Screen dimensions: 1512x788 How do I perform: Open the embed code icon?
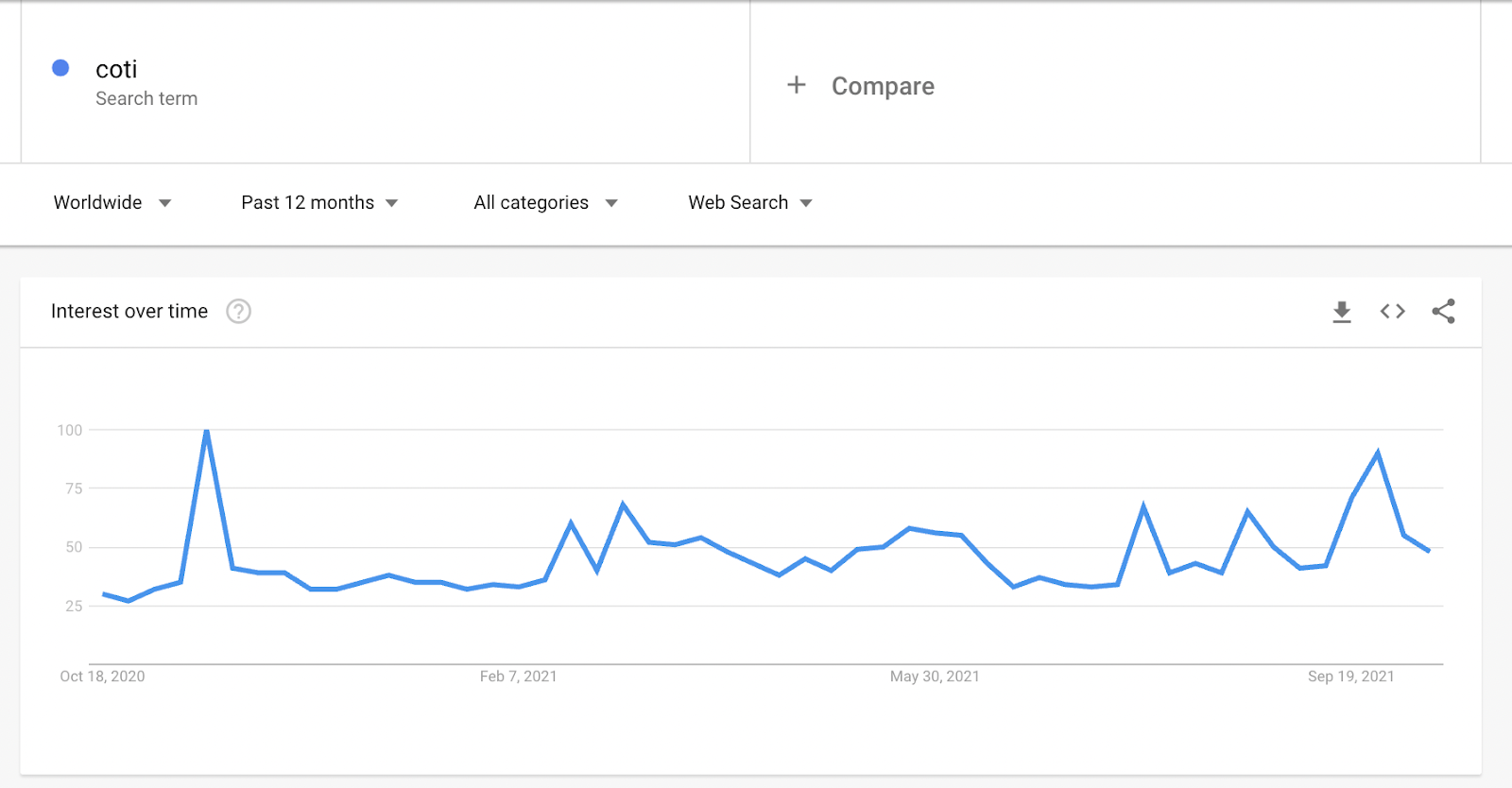pos(1393,312)
